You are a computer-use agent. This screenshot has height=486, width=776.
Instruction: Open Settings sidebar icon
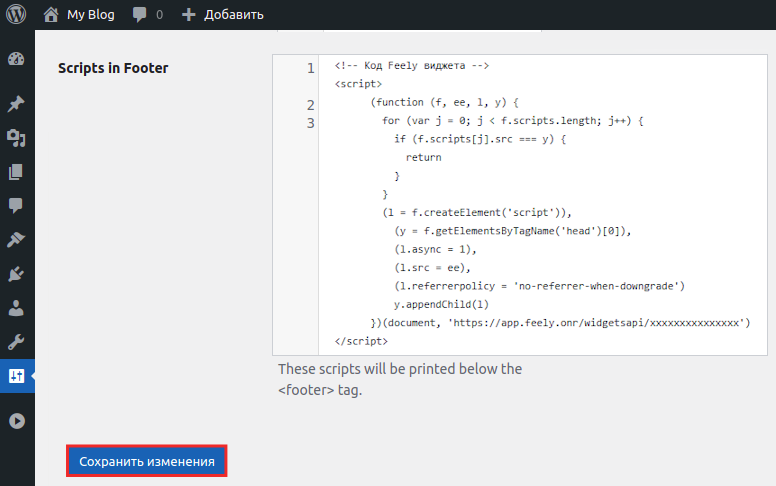pos(16,376)
